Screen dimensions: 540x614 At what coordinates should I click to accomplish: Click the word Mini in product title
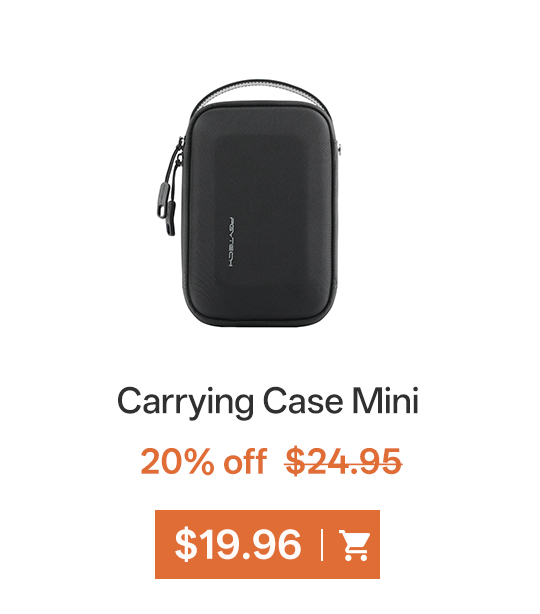385,399
